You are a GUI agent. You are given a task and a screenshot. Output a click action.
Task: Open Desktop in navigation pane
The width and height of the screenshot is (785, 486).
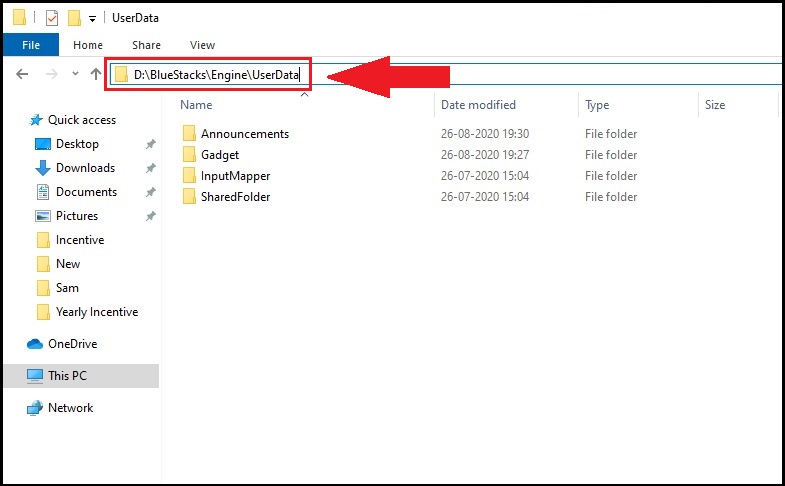[77, 144]
